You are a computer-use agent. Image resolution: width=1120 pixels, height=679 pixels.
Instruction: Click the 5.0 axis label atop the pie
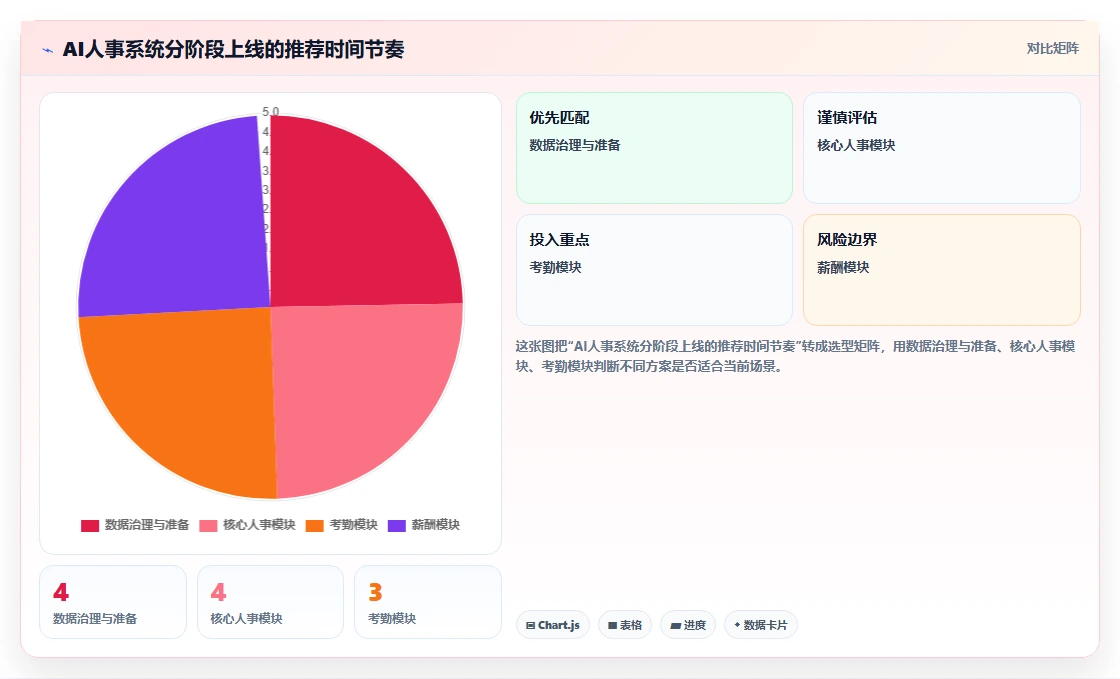pyautogui.click(x=271, y=111)
